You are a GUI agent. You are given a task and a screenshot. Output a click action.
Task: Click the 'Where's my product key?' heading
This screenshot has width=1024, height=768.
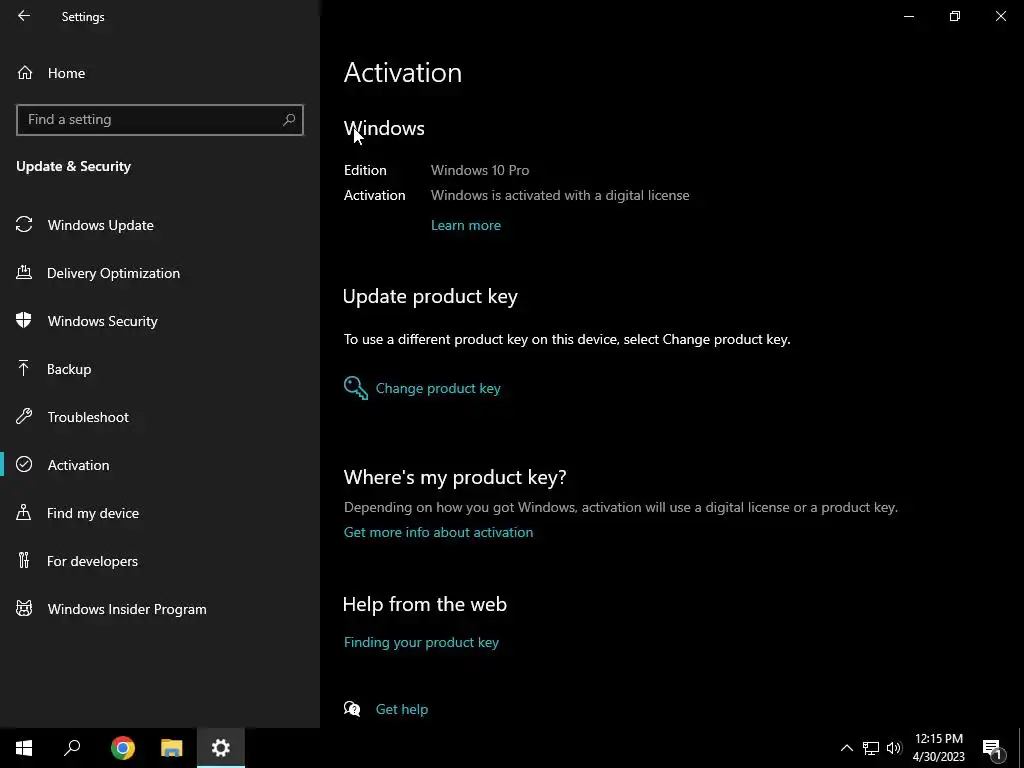pyautogui.click(x=455, y=477)
